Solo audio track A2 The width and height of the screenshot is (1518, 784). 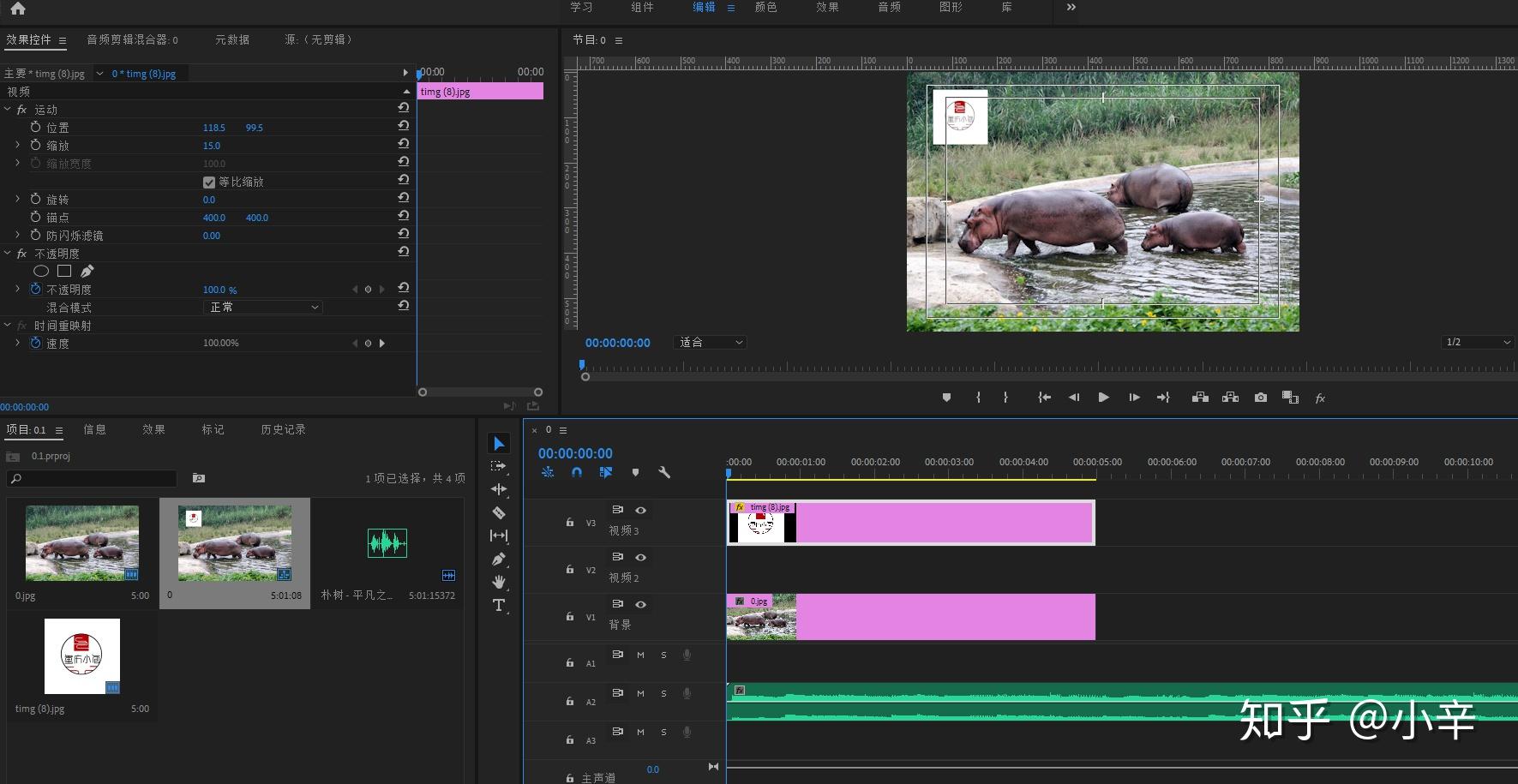click(663, 694)
